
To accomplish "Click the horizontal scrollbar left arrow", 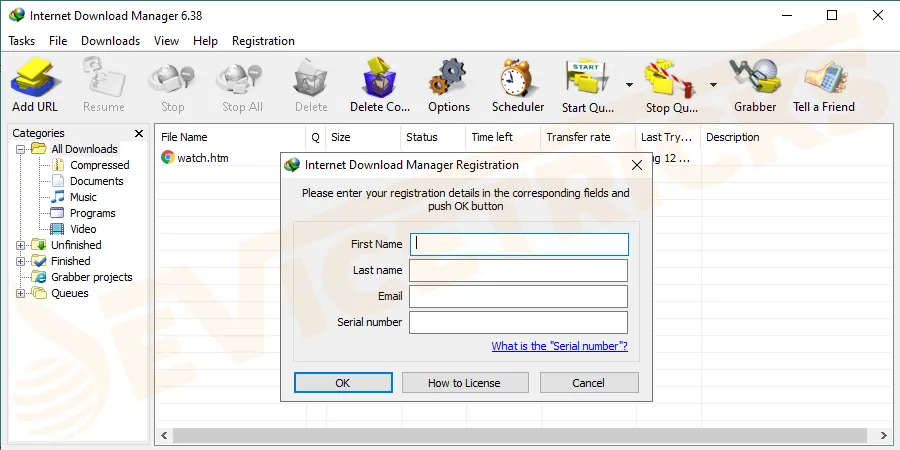I will tap(164, 436).
